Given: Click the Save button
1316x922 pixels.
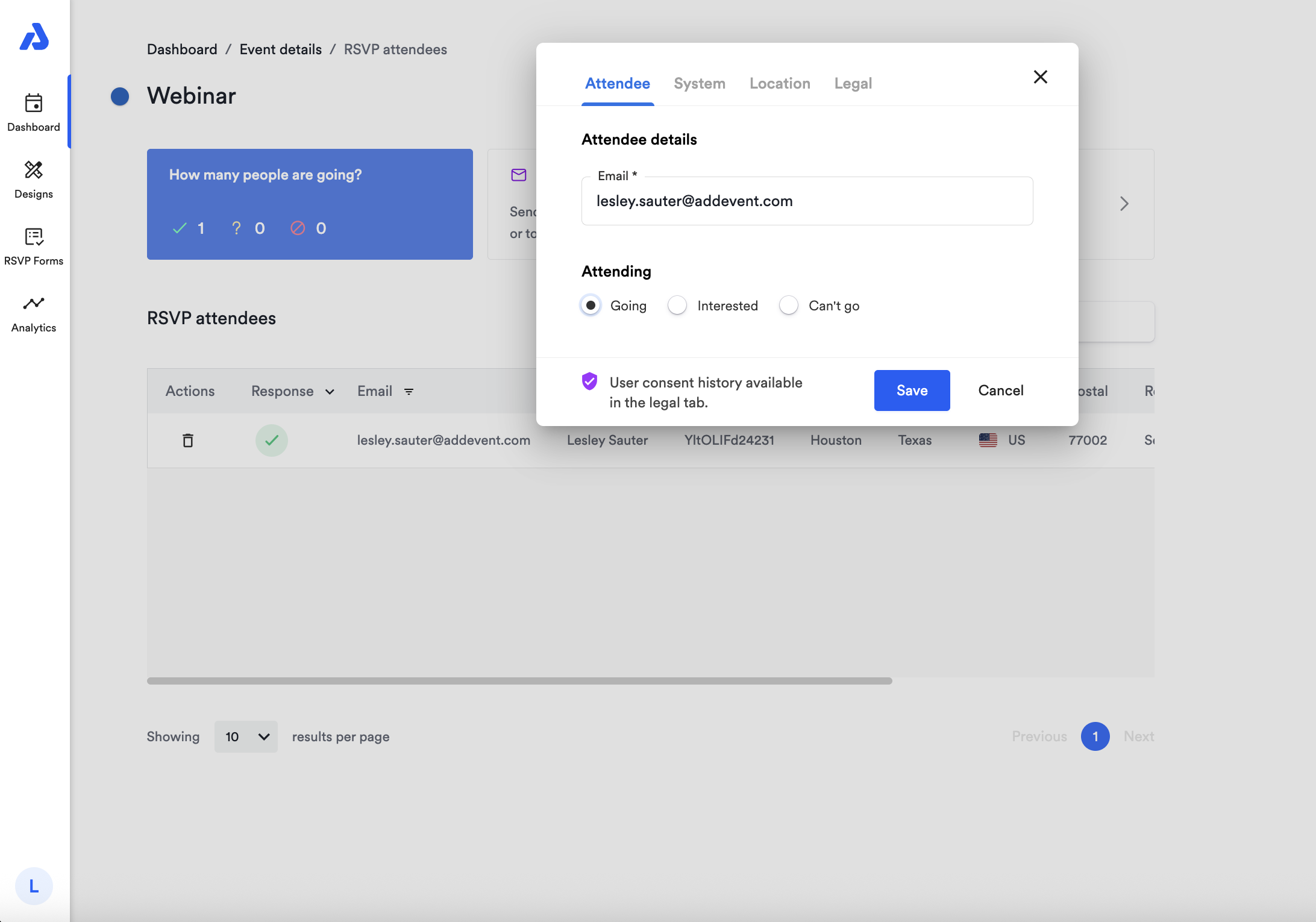Looking at the screenshot, I should coord(912,390).
